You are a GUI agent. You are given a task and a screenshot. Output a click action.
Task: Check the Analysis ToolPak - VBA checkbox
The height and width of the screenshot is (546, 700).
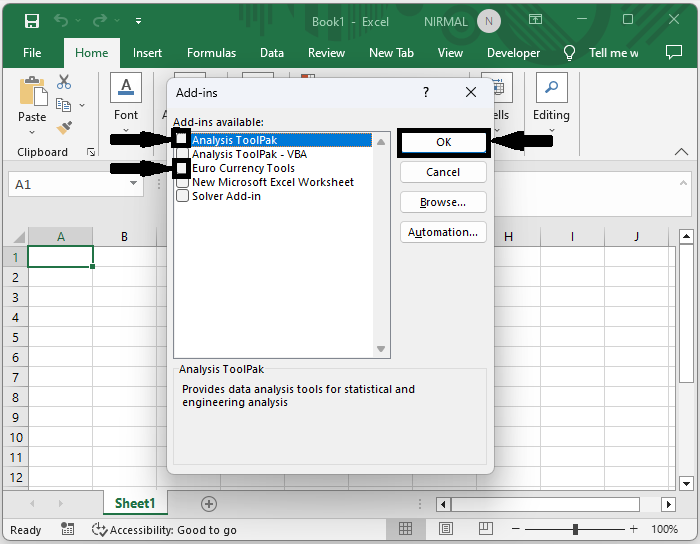pyautogui.click(x=182, y=154)
